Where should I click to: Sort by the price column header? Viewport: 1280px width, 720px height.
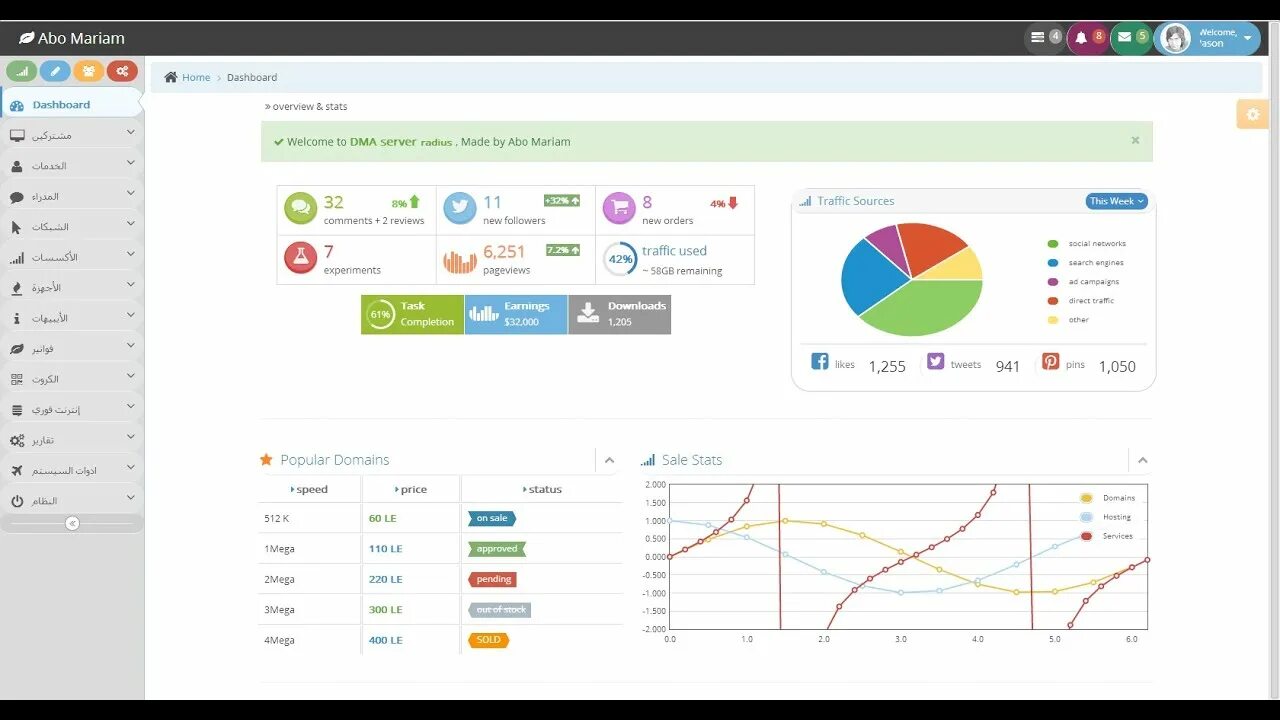click(410, 489)
